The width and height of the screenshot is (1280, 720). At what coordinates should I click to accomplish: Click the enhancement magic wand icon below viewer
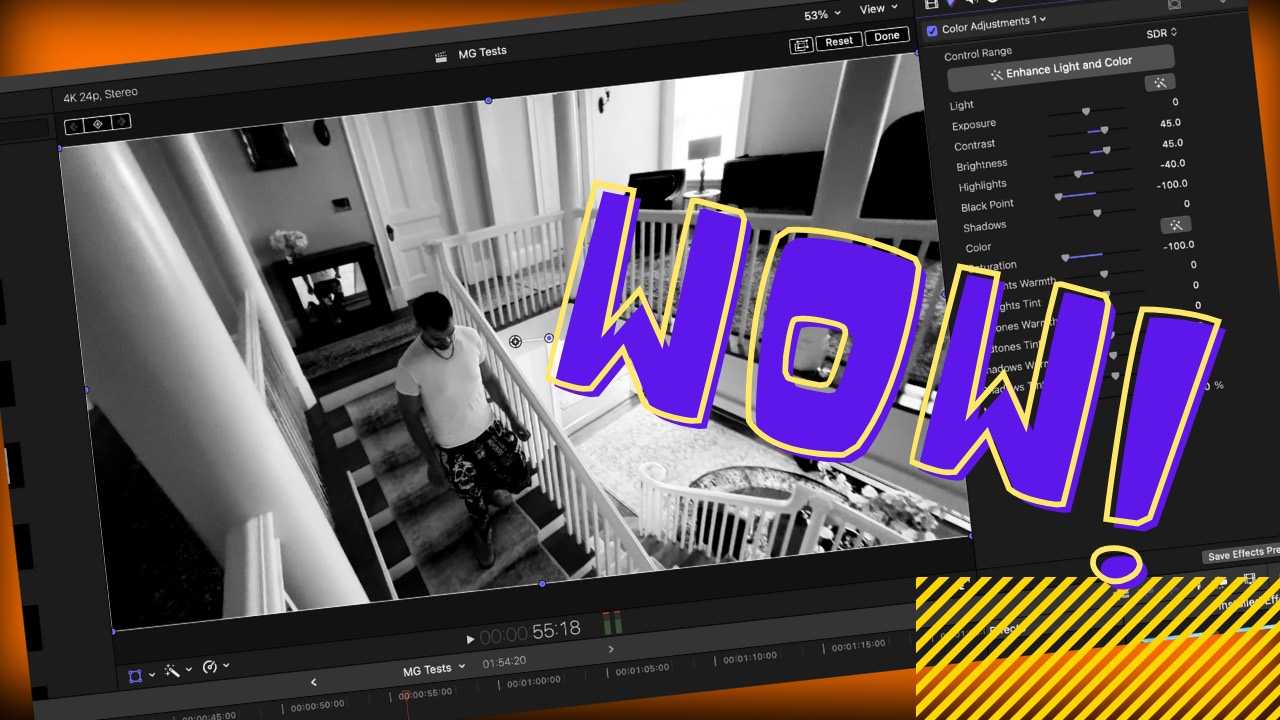coord(171,671)
